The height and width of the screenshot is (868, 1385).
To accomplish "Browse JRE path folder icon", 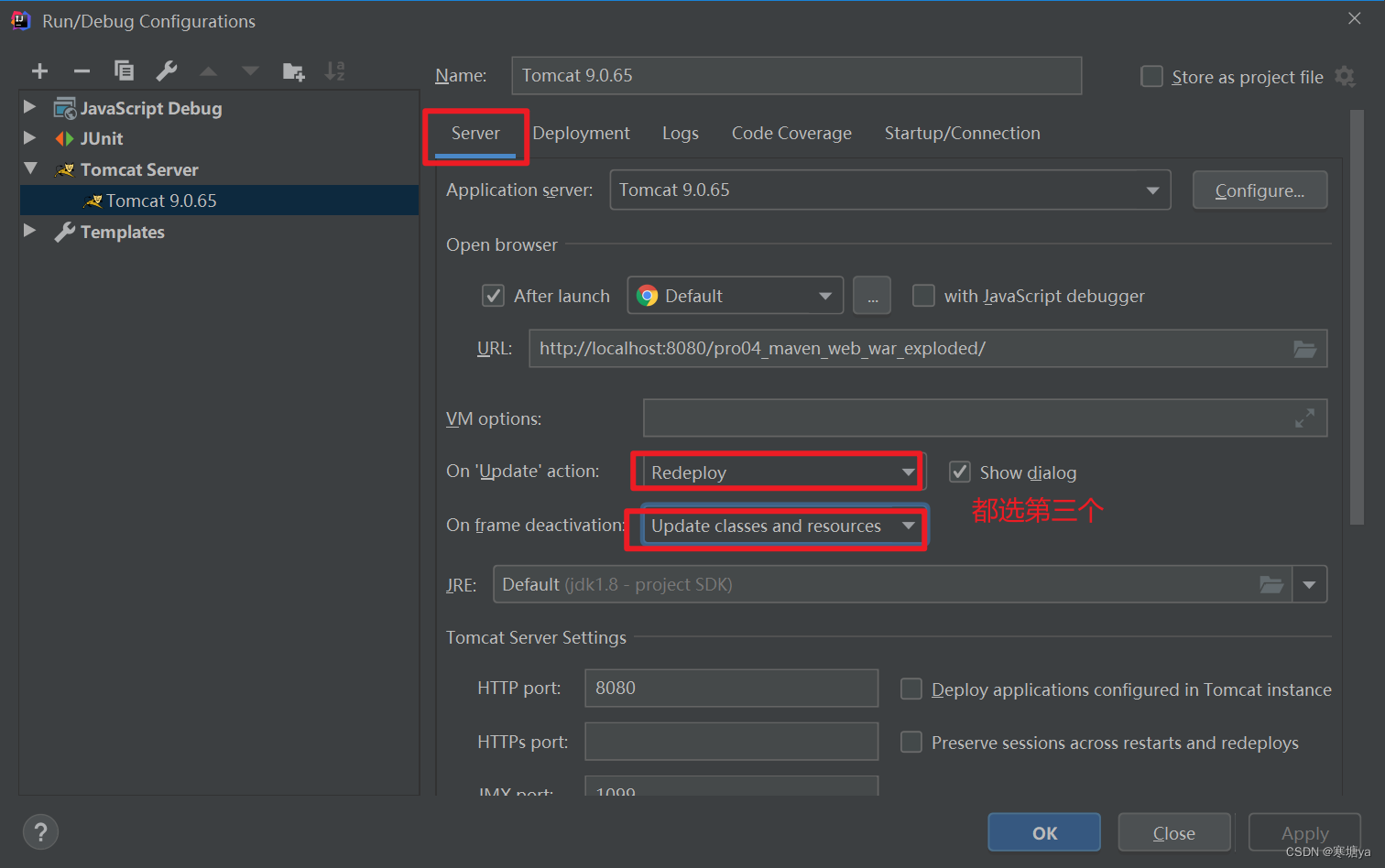I will (x=1271, y=584).
